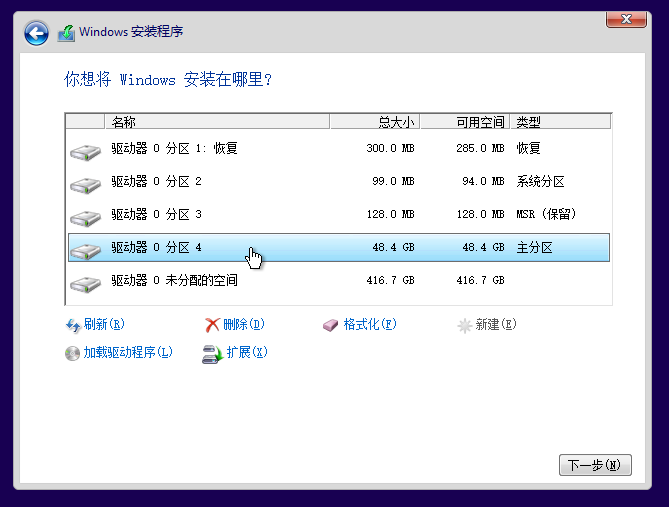Close the Windows setup window
Screen dimensions: 669x507
[x=626, y=19]
